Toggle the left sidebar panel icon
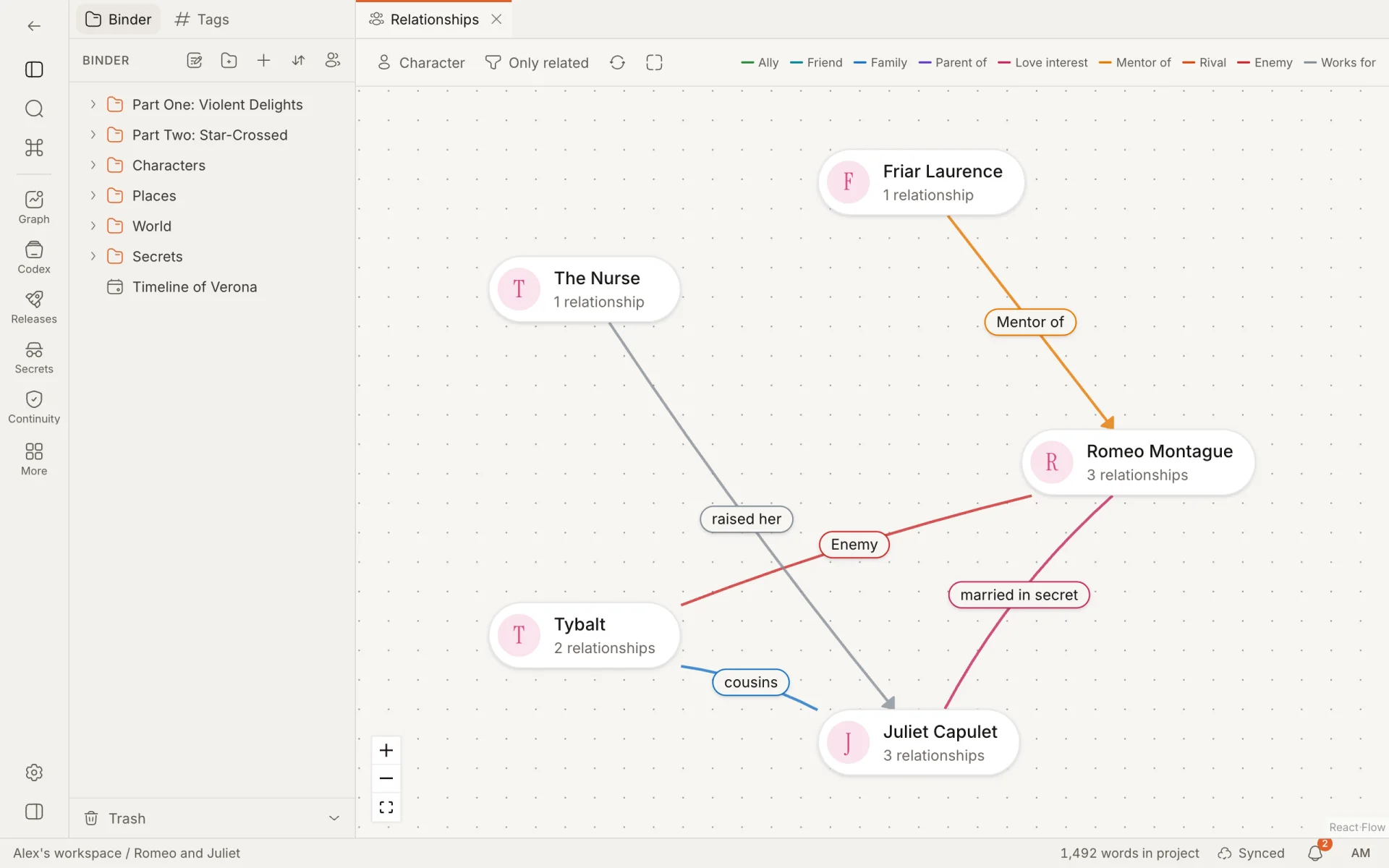 [x=34, y=69]
